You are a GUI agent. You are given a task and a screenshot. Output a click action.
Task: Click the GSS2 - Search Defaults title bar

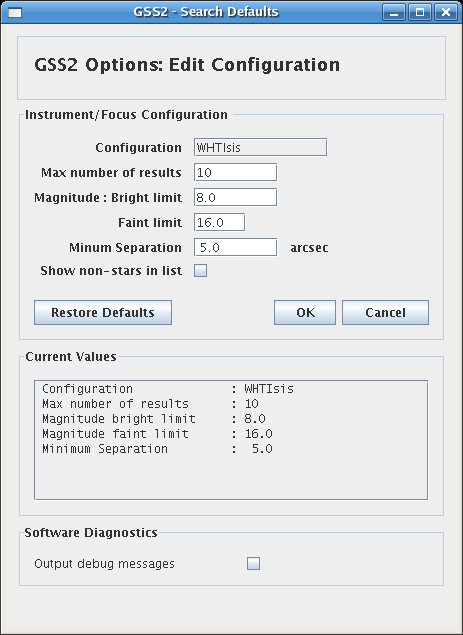(x=206, y=12)
